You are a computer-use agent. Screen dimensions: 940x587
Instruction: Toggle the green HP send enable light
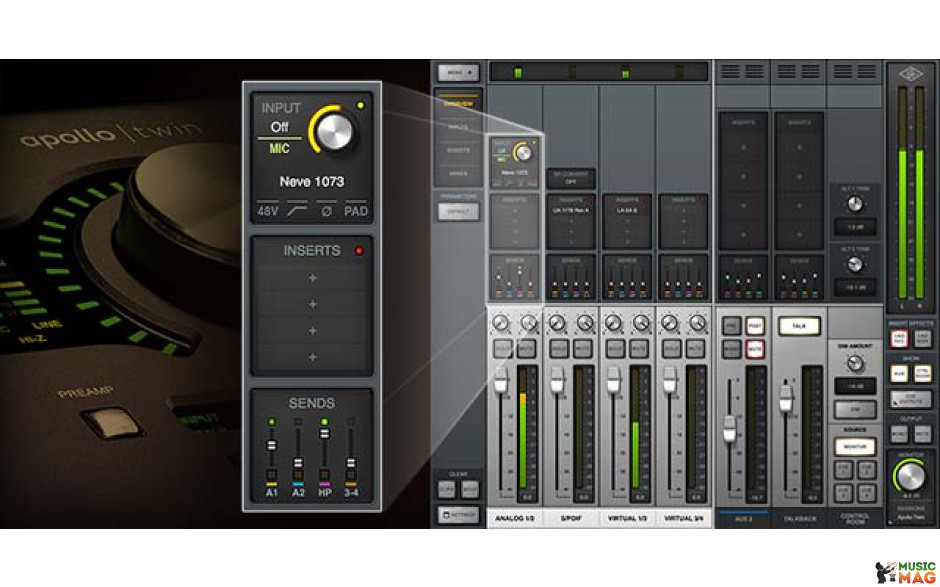[x=324, y=422]
